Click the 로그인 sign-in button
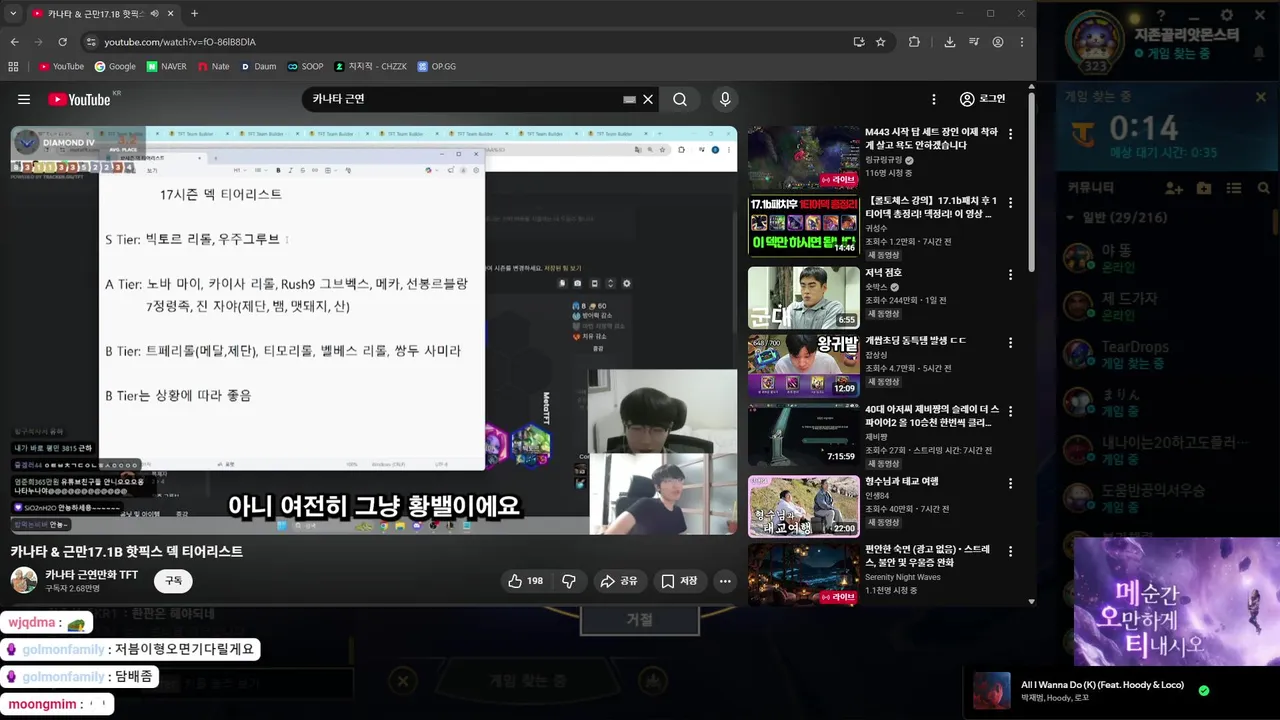Image resolution: width=1280 pixels, height=720 pixels. pyautogui.click(x=982, y=99)
